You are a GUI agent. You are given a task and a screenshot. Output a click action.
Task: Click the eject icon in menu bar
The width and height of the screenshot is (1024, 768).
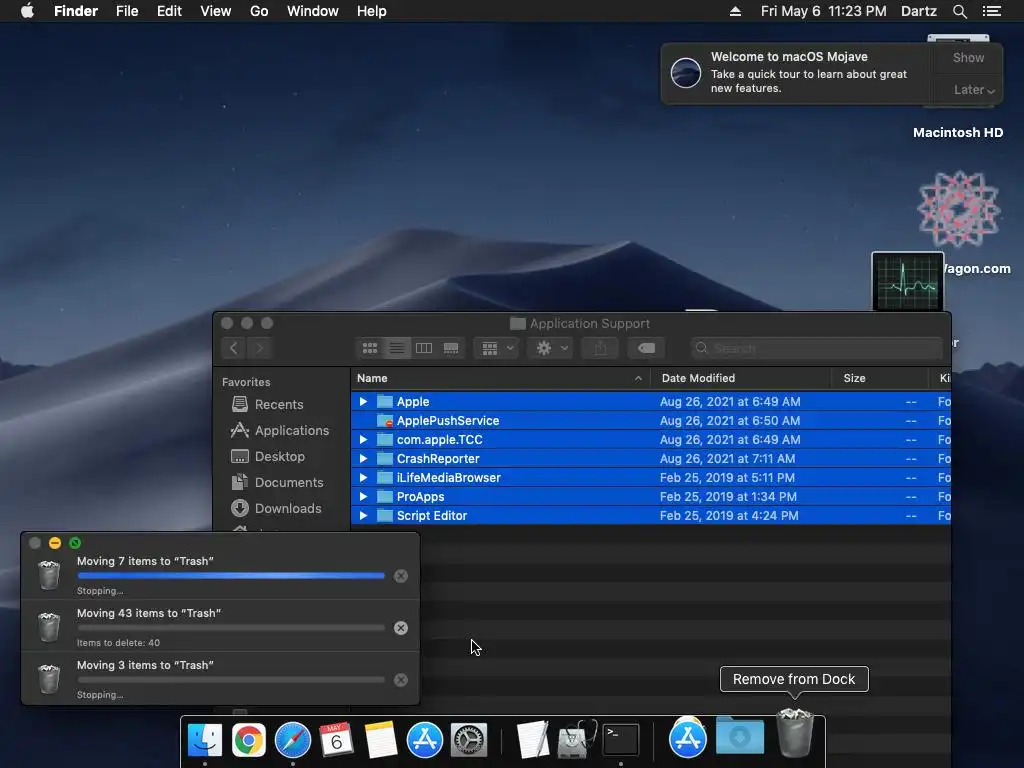click(735, 11)
